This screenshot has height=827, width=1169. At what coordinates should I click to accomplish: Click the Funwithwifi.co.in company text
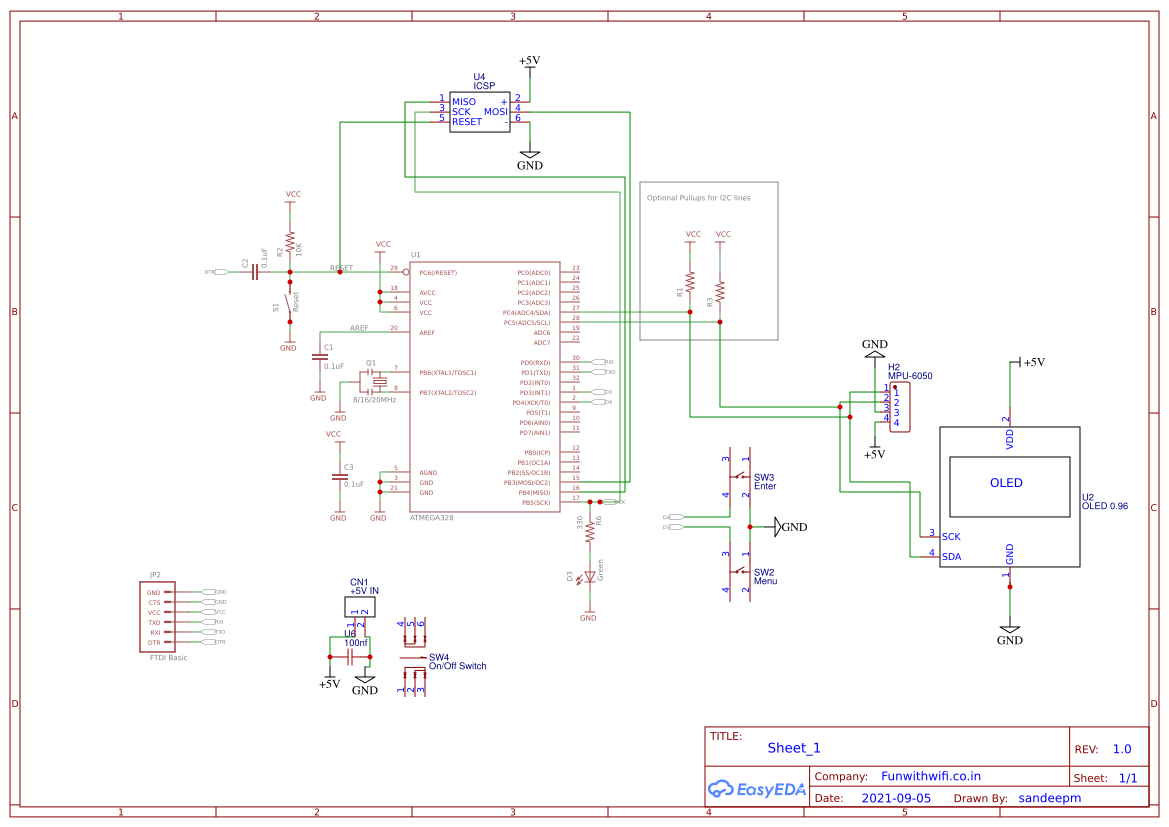click(934, 776)
